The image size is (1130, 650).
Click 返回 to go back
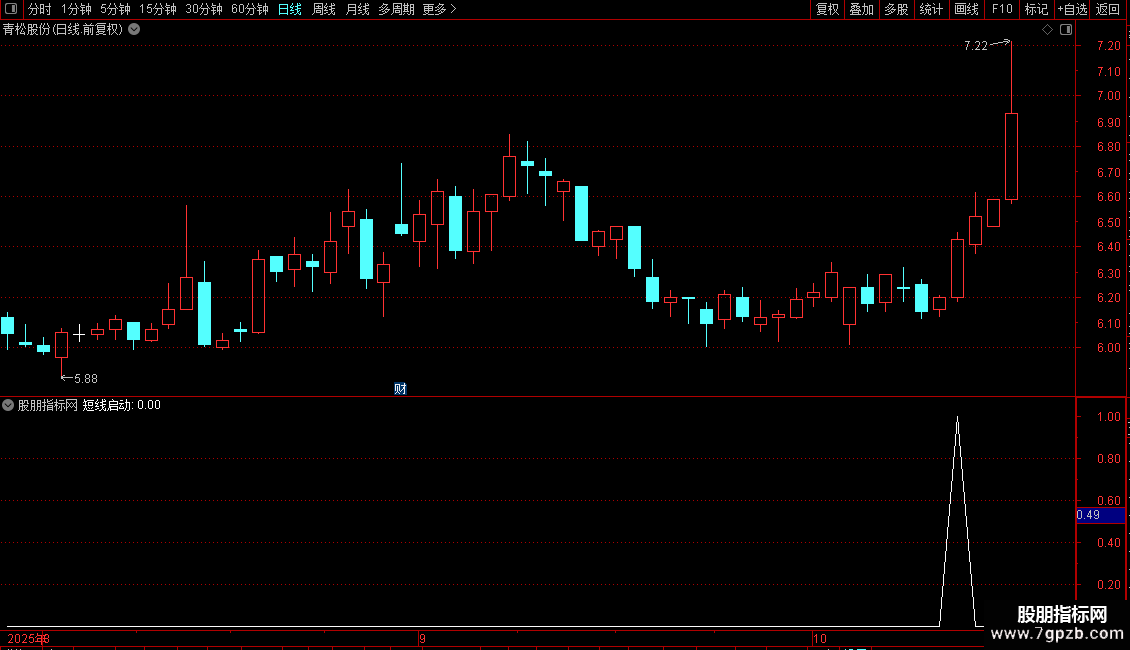[1108, 9]
